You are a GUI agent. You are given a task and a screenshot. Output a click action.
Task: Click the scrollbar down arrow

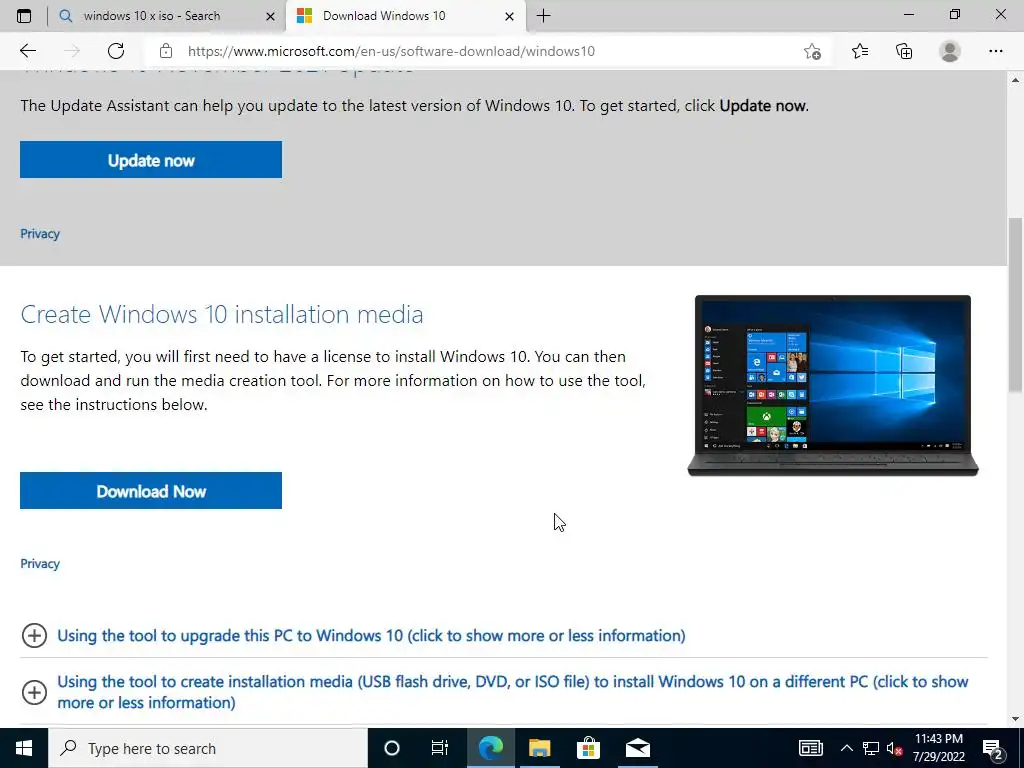pos(1016,719)
